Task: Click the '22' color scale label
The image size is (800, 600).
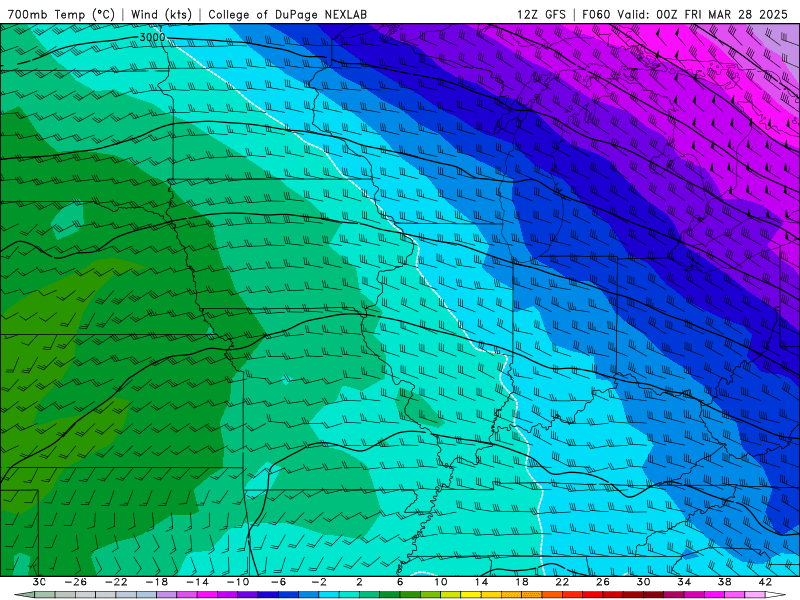Action: [562, 582]
